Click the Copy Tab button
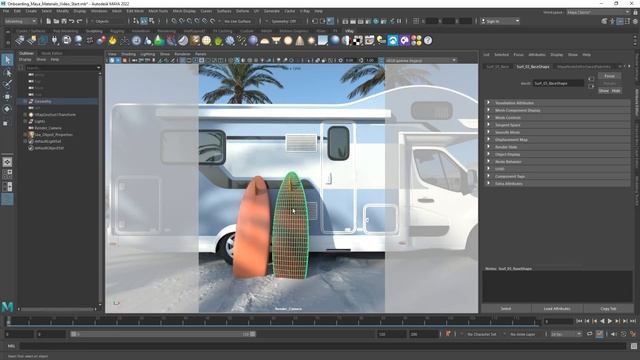Screen dimensions: 640x360 (608, 309)
